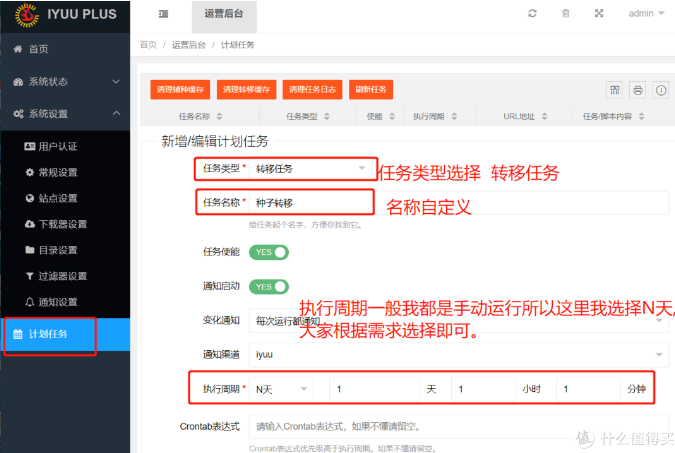Click the Crontab表达式 input field
Image resolution: width=675 pixels, height=453 pixels.
[458, 427]
